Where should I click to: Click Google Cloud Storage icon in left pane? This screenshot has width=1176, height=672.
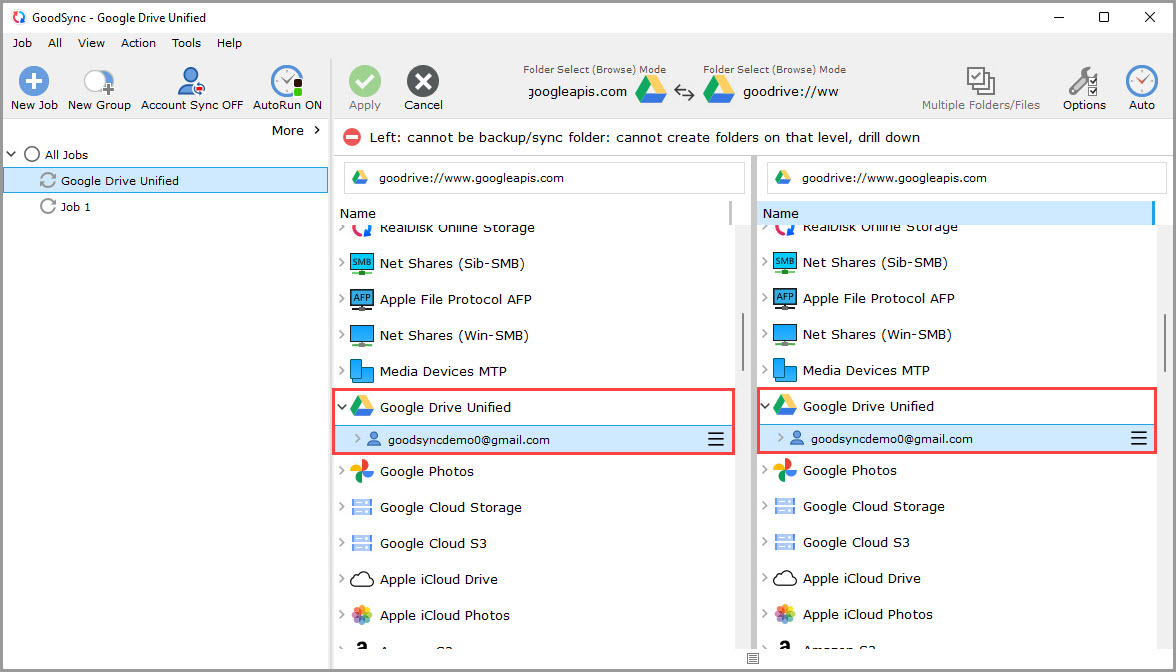coord(362,507)
